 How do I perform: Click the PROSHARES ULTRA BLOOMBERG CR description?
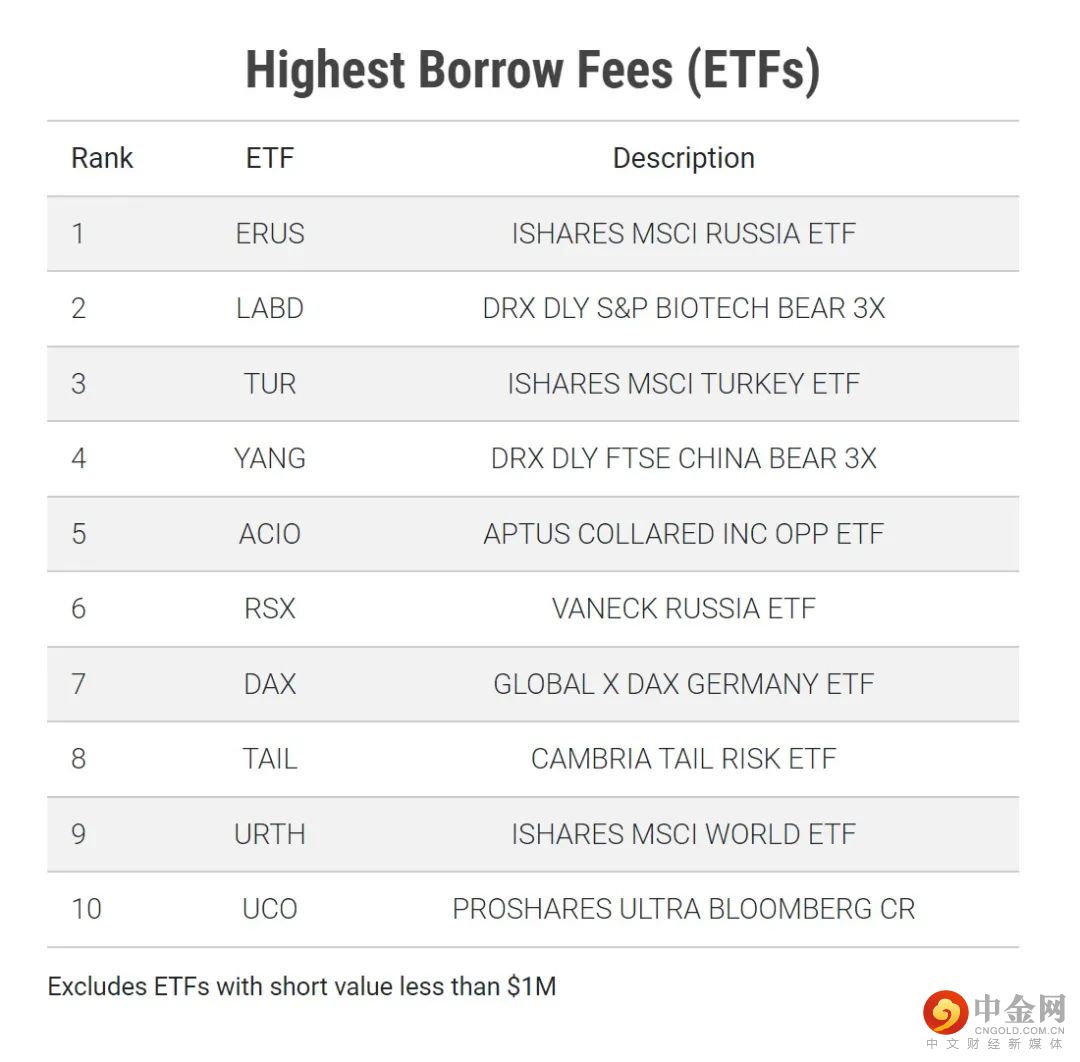683,909
